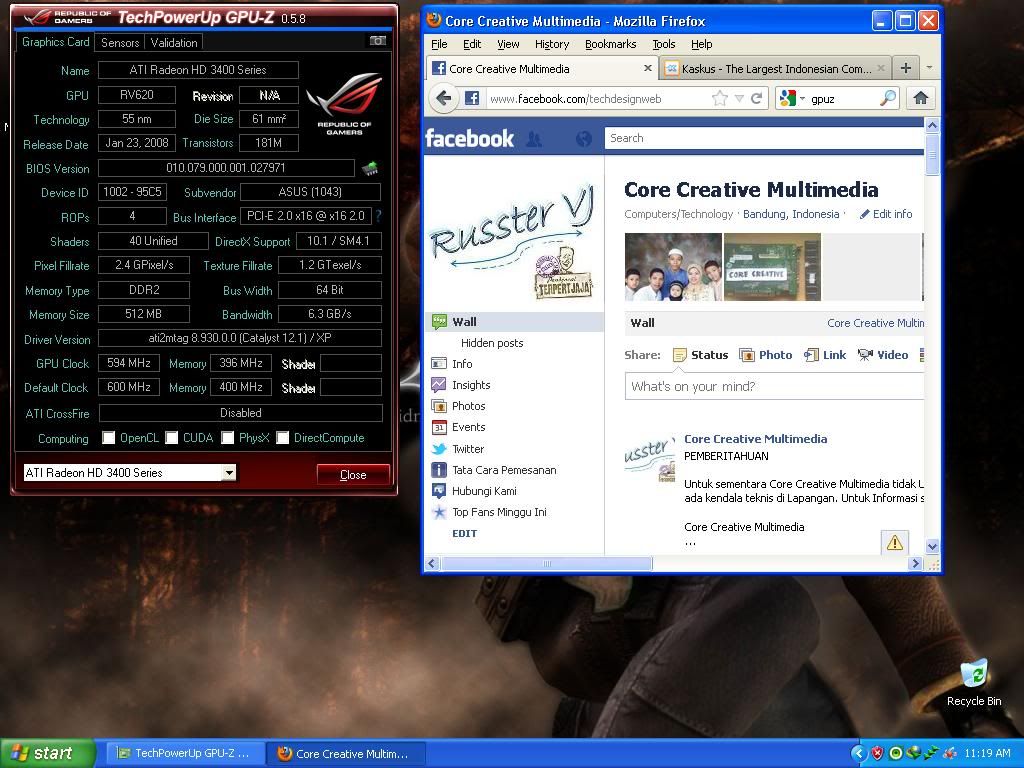Click the Photo share icon

(746, 355)
